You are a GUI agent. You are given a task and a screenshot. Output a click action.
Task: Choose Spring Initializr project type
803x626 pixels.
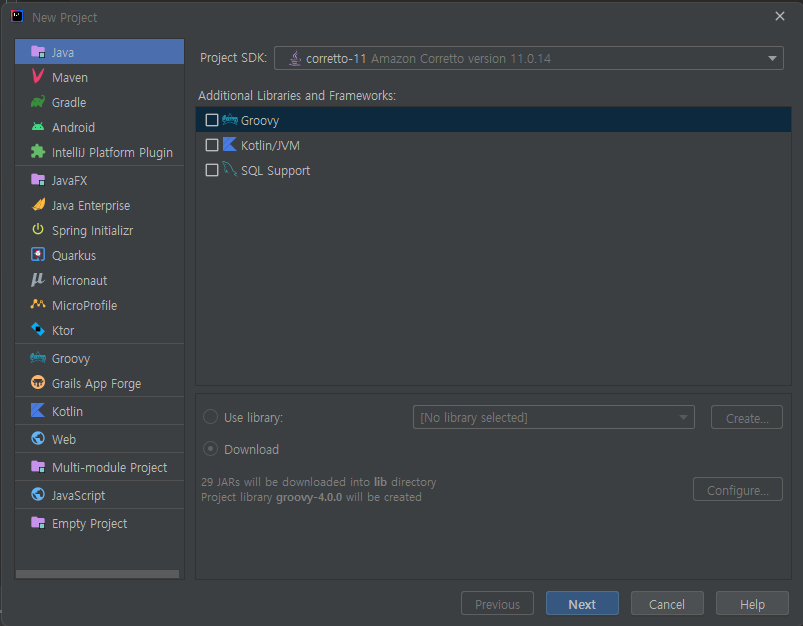[x=99, y=231]
